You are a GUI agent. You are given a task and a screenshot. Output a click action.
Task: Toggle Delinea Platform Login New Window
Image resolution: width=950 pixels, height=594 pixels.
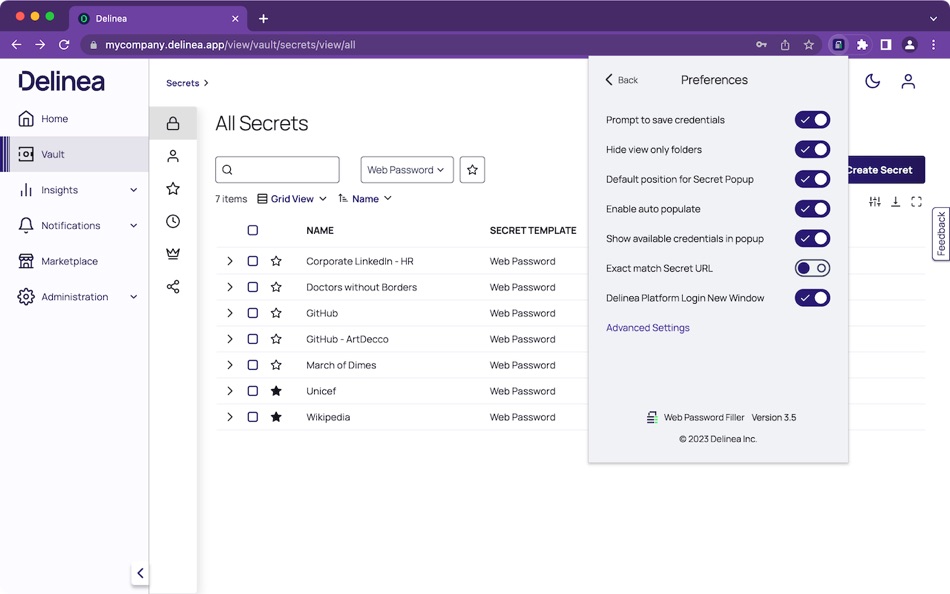point(812,298)
